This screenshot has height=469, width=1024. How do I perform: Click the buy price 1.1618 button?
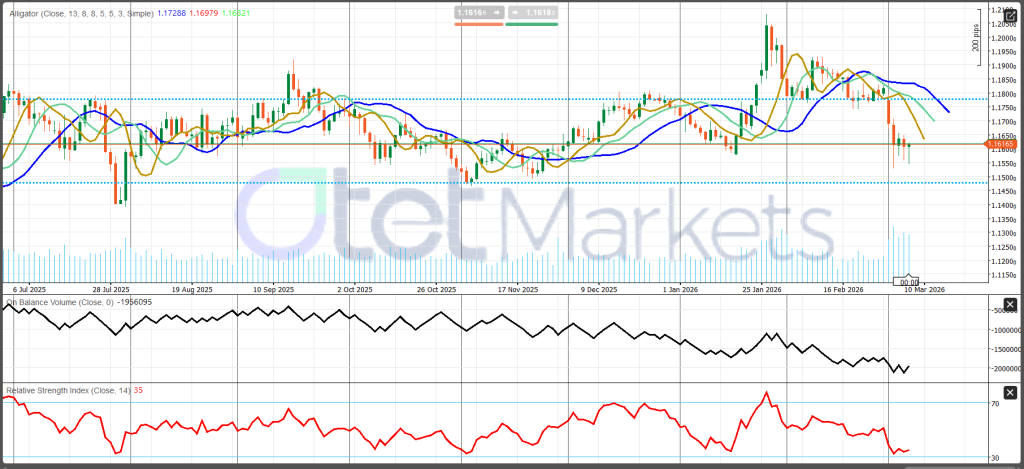pyautogui.click(x=532, y=13)
